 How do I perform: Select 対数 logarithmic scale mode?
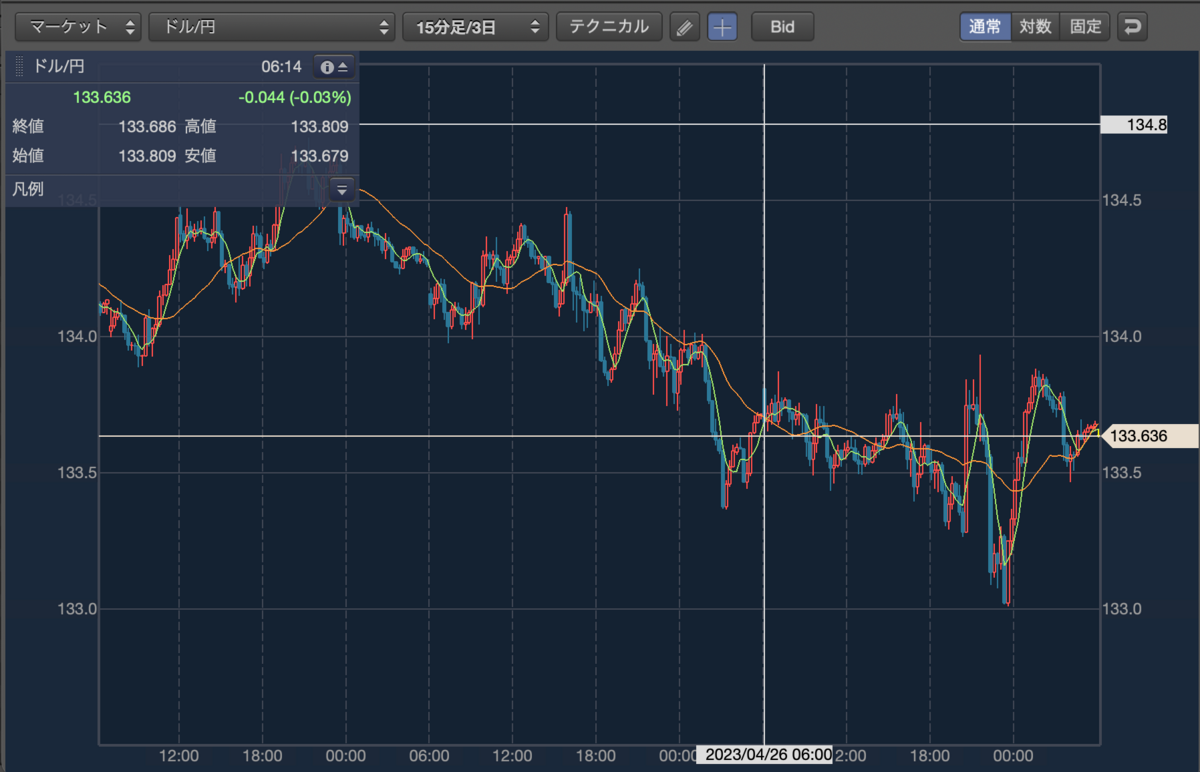[1035, 27]
